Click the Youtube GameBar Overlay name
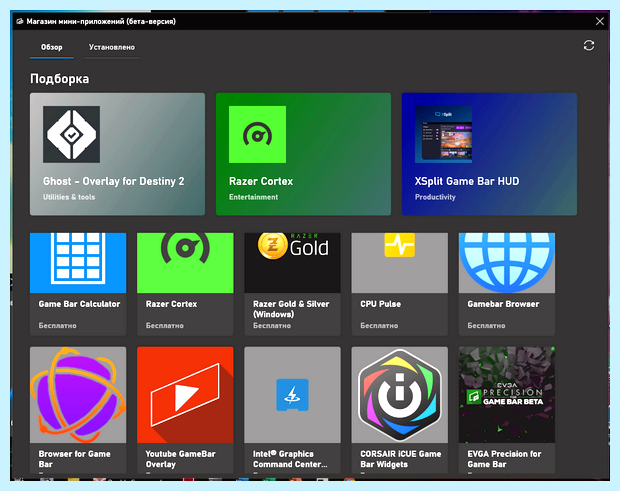Image resolution: width=620 pixels, height=491 pixels. tap(180, 459)
